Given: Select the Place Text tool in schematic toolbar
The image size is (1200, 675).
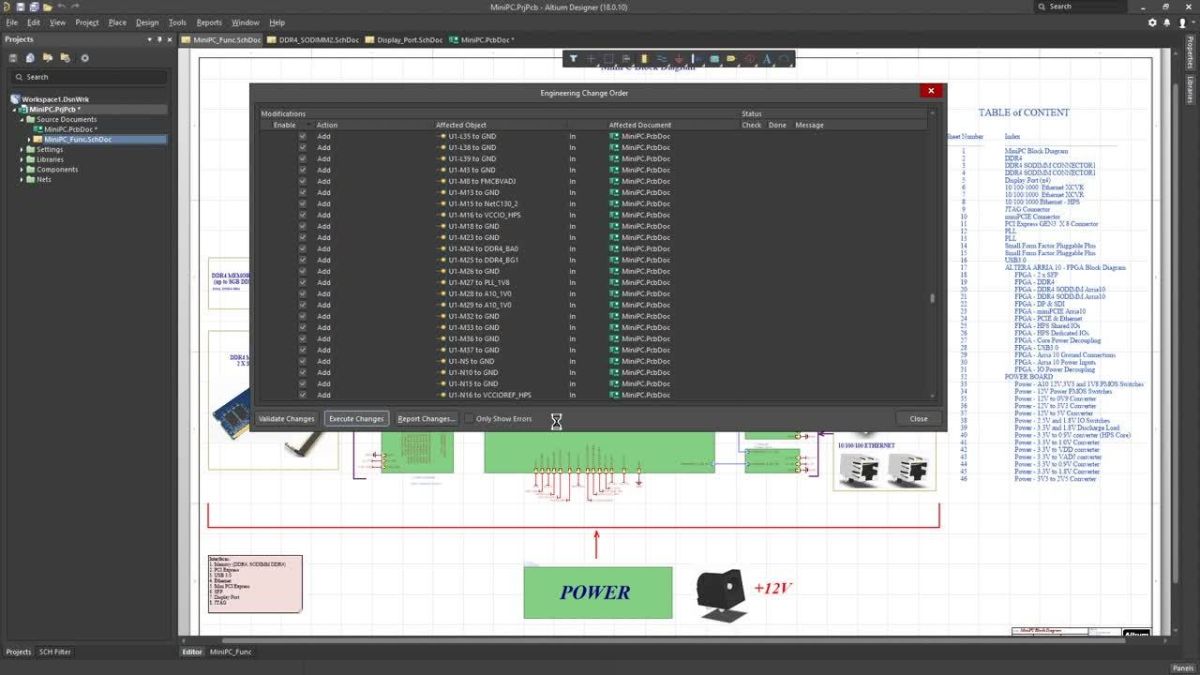Looking at the screenshot, I should click(765, 58).
